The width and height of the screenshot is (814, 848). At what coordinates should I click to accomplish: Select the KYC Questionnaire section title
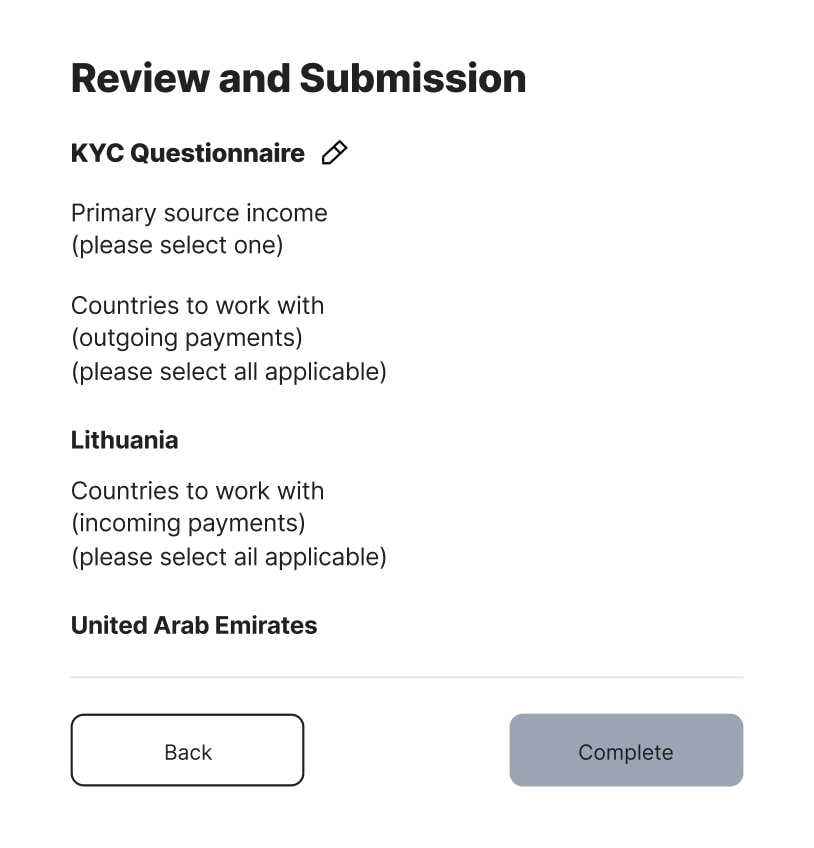tap(187, 153)
